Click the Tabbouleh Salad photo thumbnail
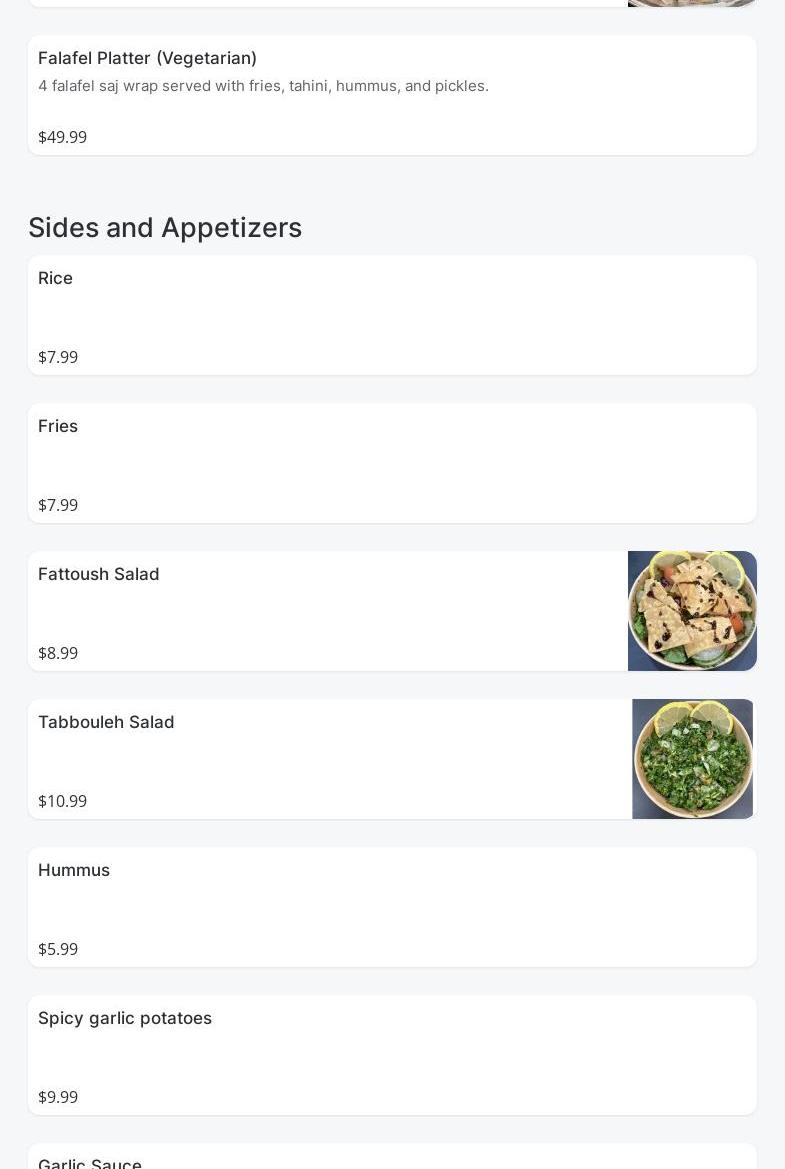This screenshot has width=785, height=1169. point(692,759)
